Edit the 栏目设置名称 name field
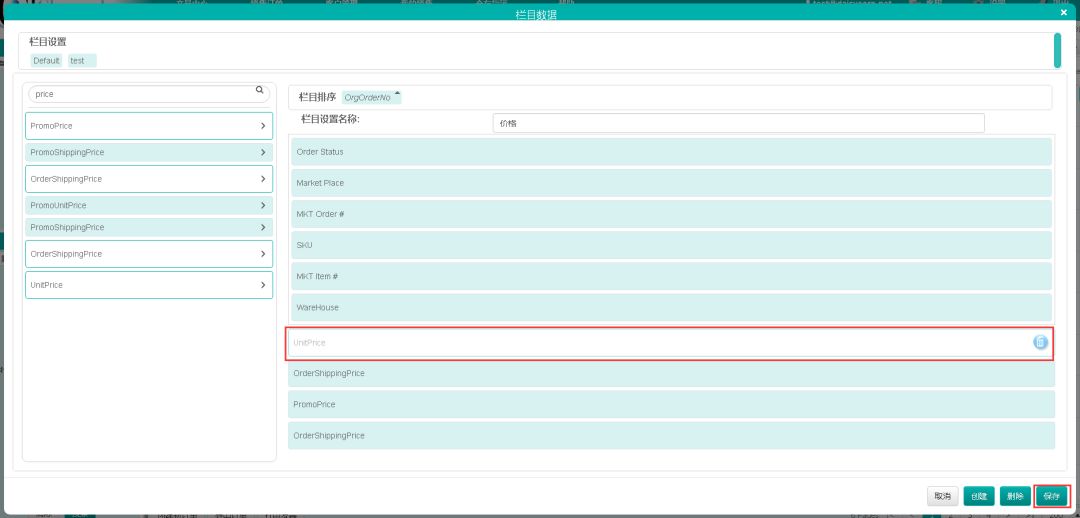Image resolution: width=1080 pixels, height=518 pixels. tap(738, 123)
